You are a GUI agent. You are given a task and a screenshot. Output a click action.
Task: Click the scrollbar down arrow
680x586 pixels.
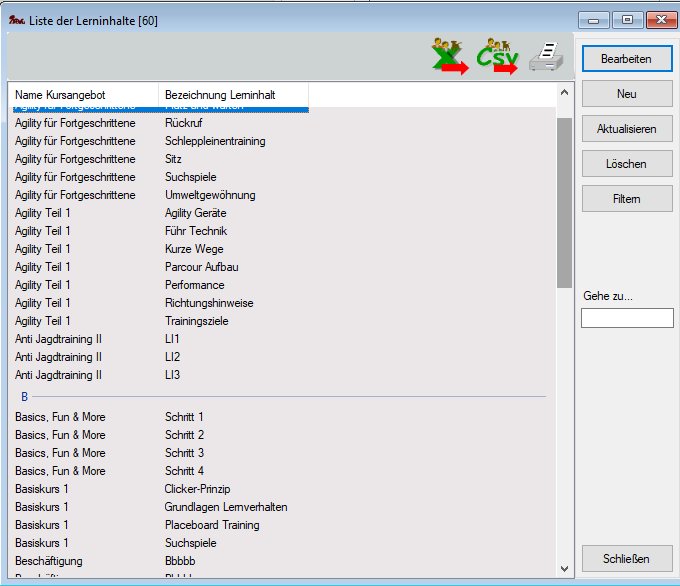[564, 568]
